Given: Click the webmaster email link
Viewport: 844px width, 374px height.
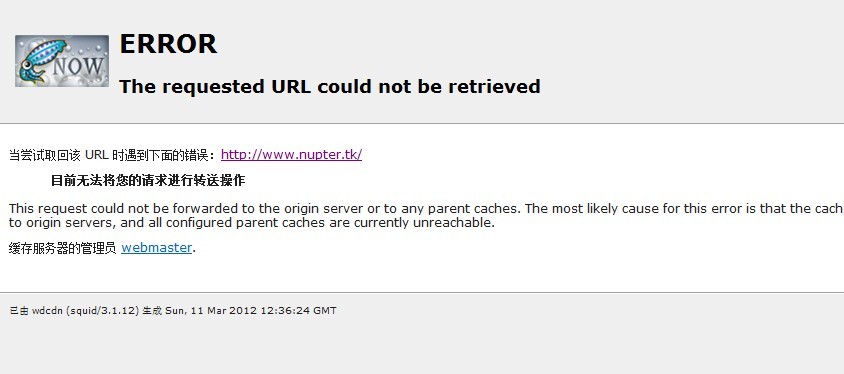Looking at the screenshot, I should tap(157, 248).
